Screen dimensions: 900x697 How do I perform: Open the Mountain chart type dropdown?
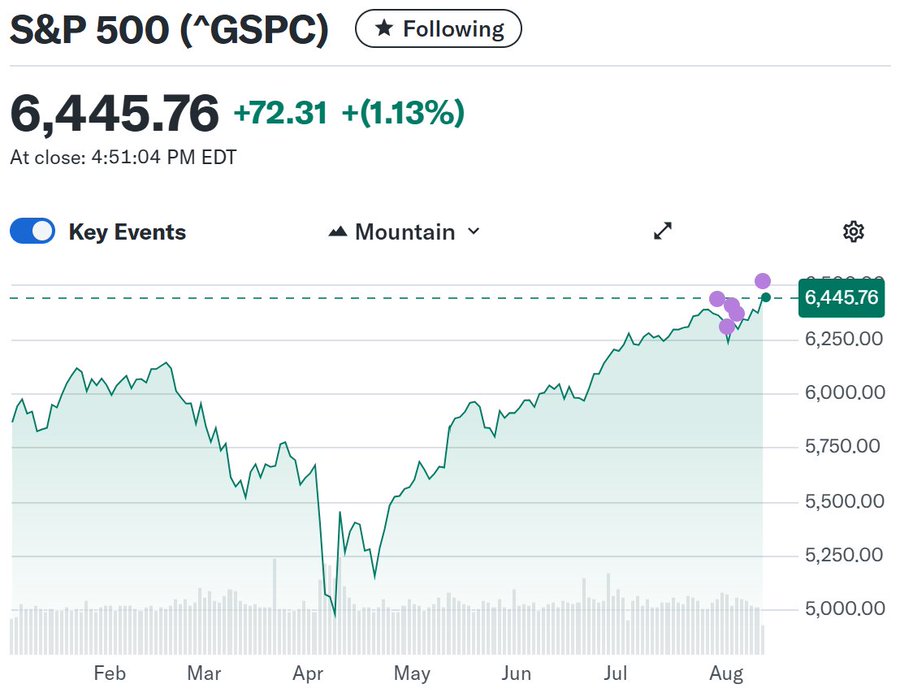pyautogui.click(x=404, y=232)
